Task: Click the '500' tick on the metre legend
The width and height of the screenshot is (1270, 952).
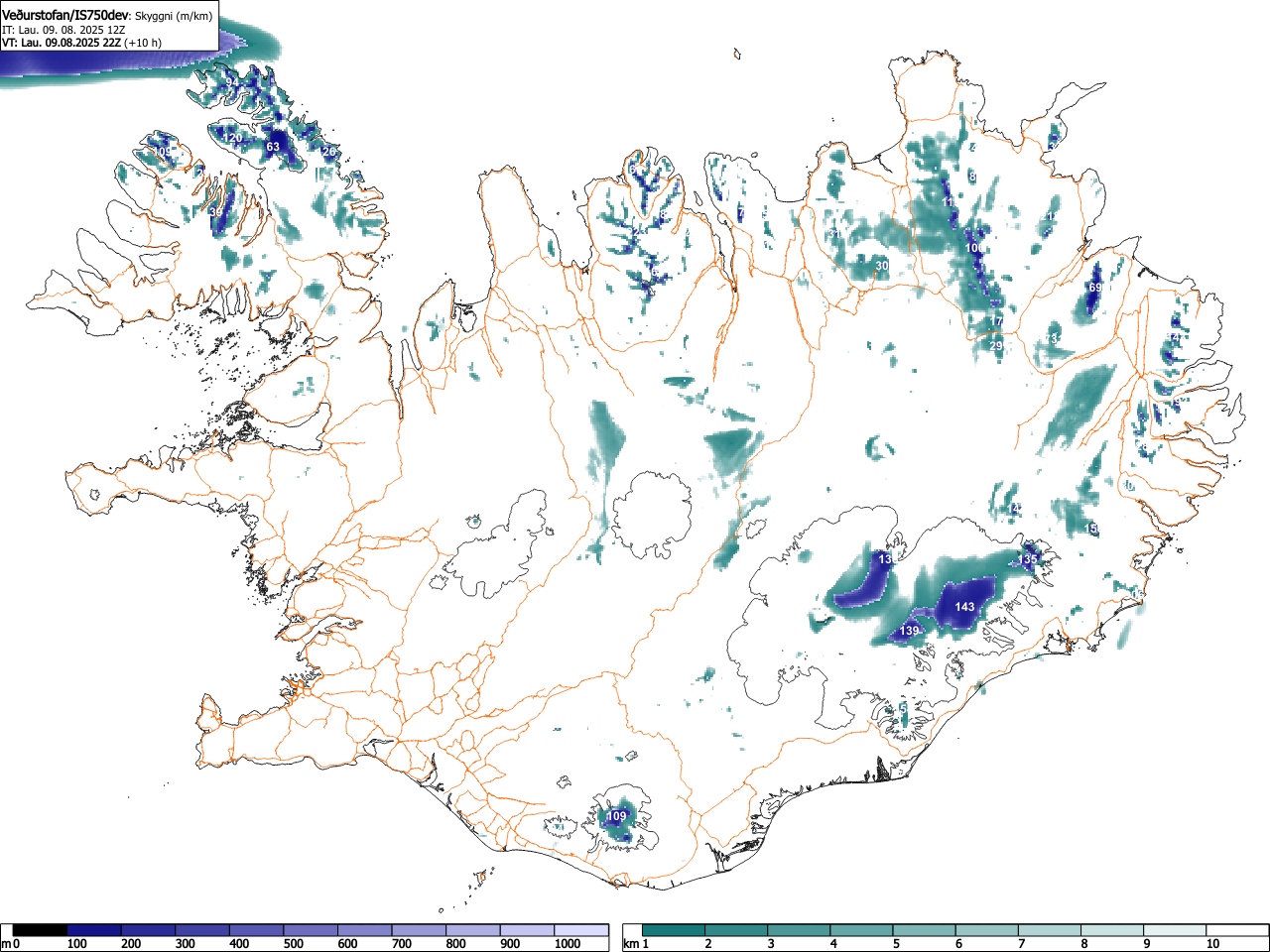Action: (x=293, y=944)
